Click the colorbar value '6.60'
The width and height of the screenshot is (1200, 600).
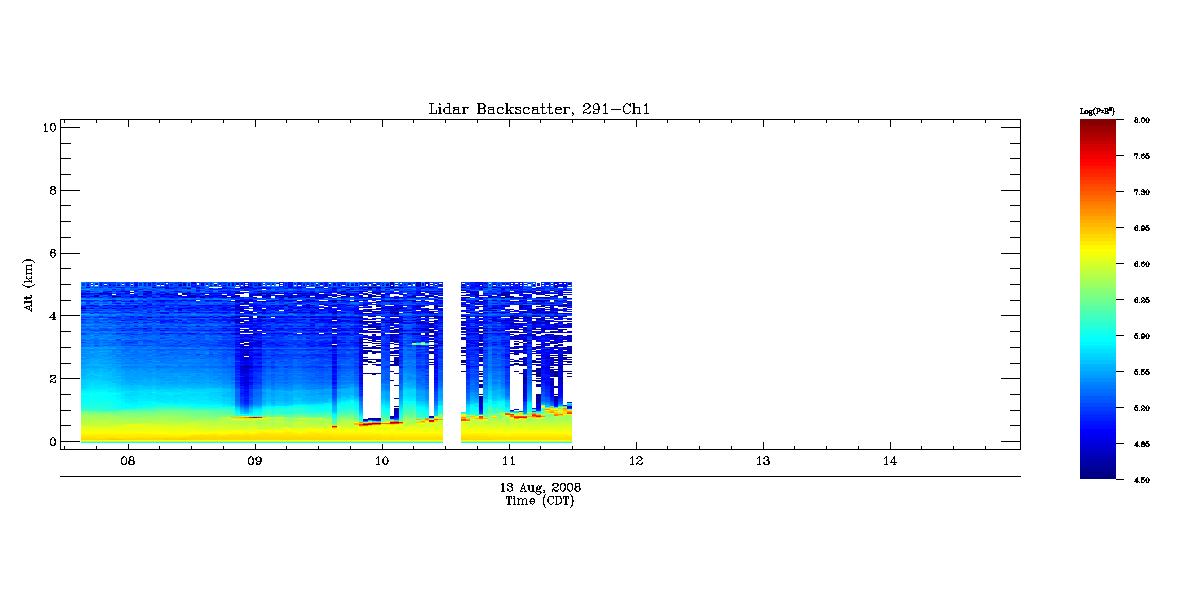pyautogui.click(x=1143, y=264)
